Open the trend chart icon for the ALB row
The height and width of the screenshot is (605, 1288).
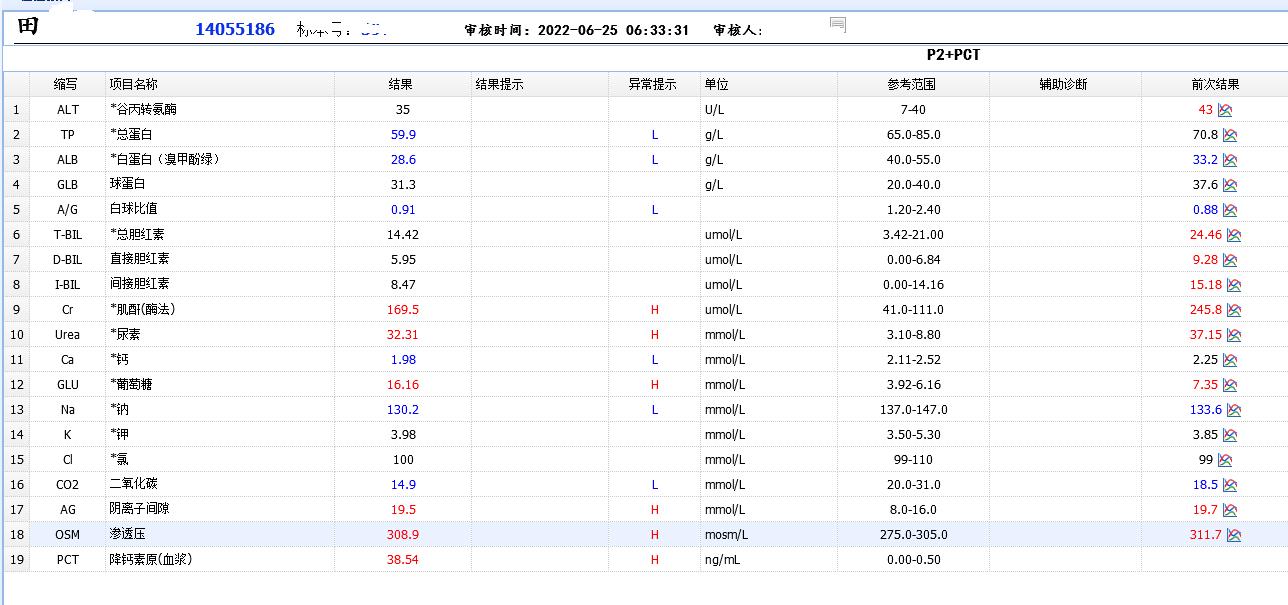tap(1230, 160)
